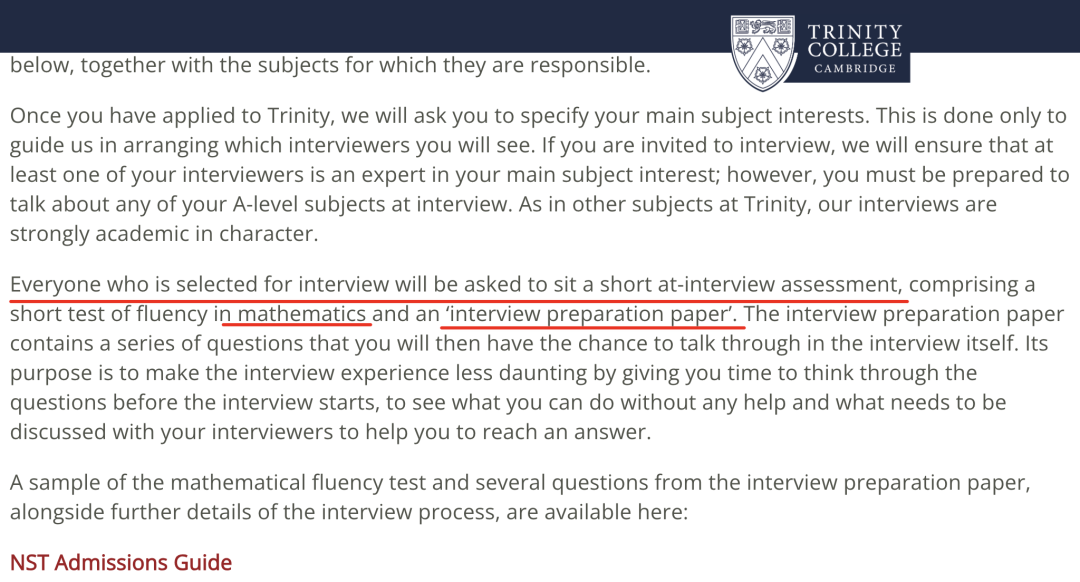Click the text 'short test of fluency'
1080x582 pixels.
[109, 314]
